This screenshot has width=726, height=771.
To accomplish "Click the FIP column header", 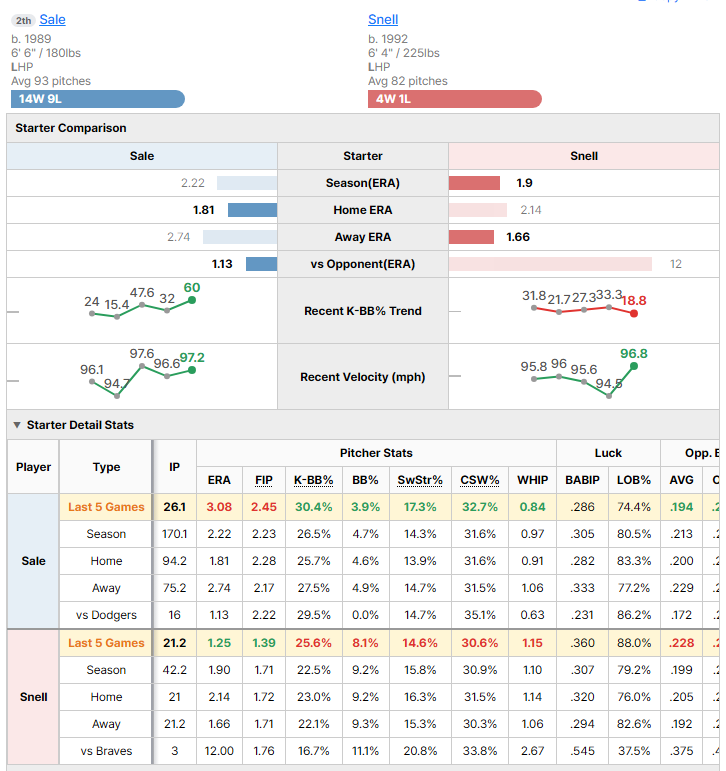I will point(264,480).
